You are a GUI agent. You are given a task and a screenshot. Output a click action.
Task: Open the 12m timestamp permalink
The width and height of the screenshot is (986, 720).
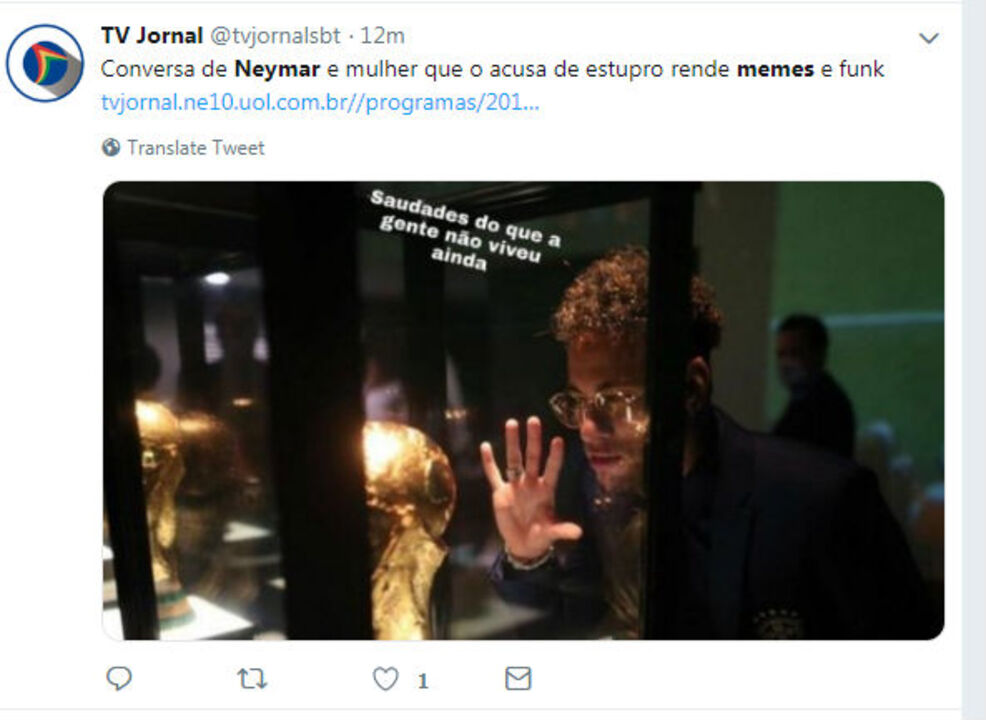click(382, 36)
